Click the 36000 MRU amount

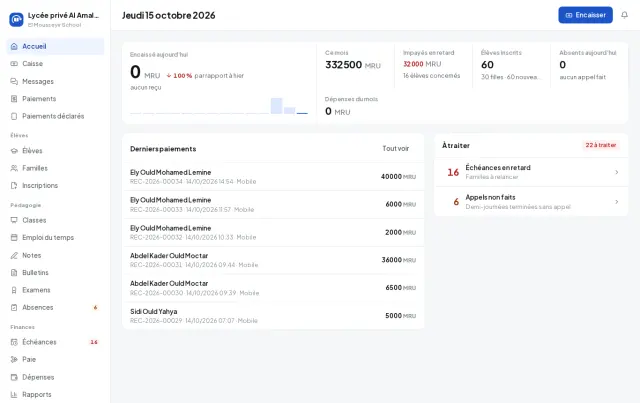[398, 260]
